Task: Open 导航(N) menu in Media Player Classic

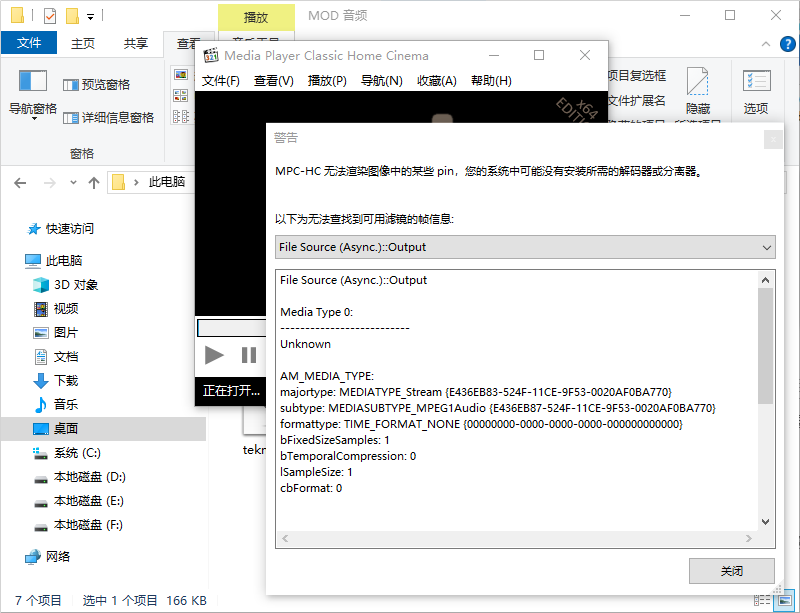Action: point(382,81)
